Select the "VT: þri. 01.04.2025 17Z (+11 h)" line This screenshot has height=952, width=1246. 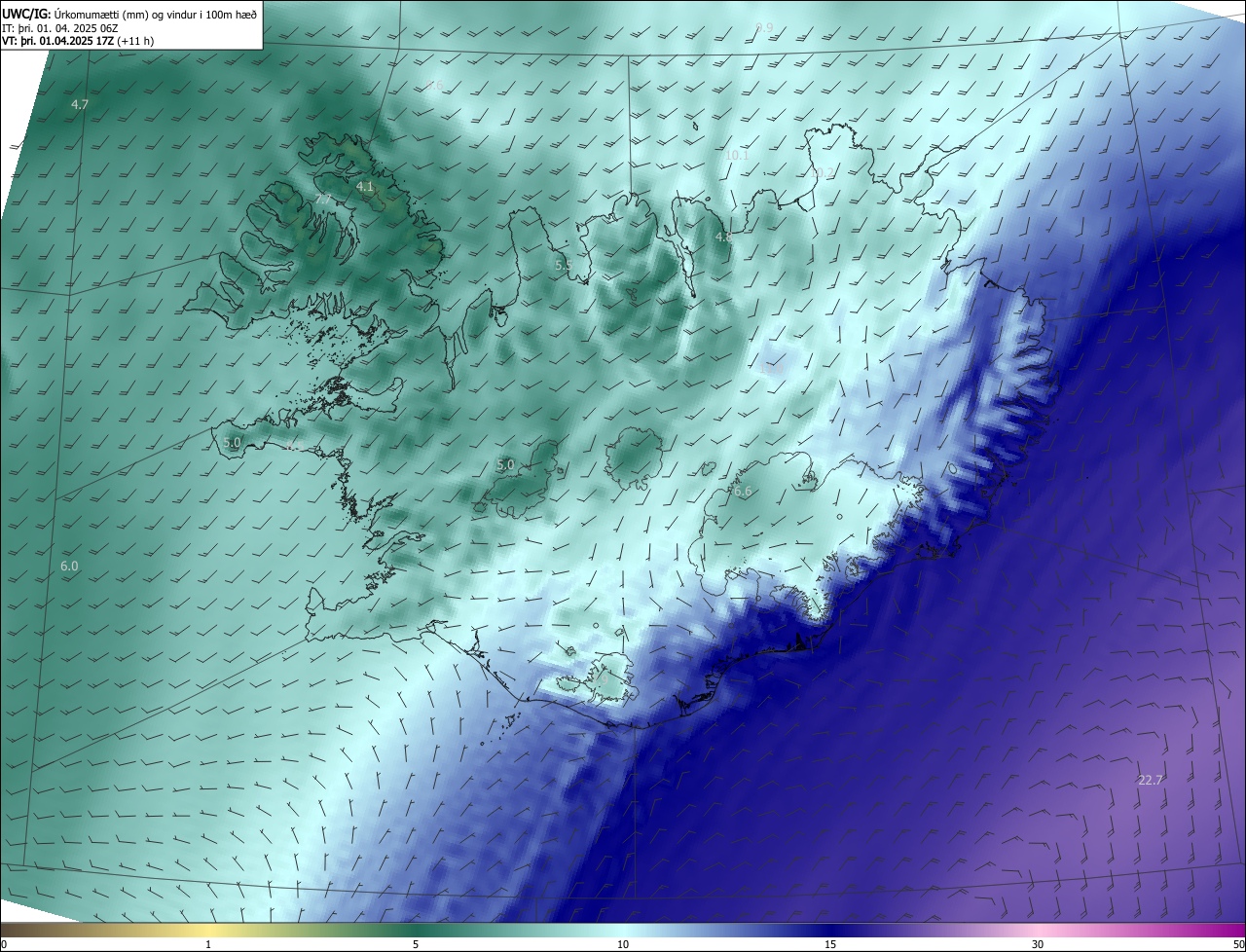pyautogui.click(x=78, y=41)
